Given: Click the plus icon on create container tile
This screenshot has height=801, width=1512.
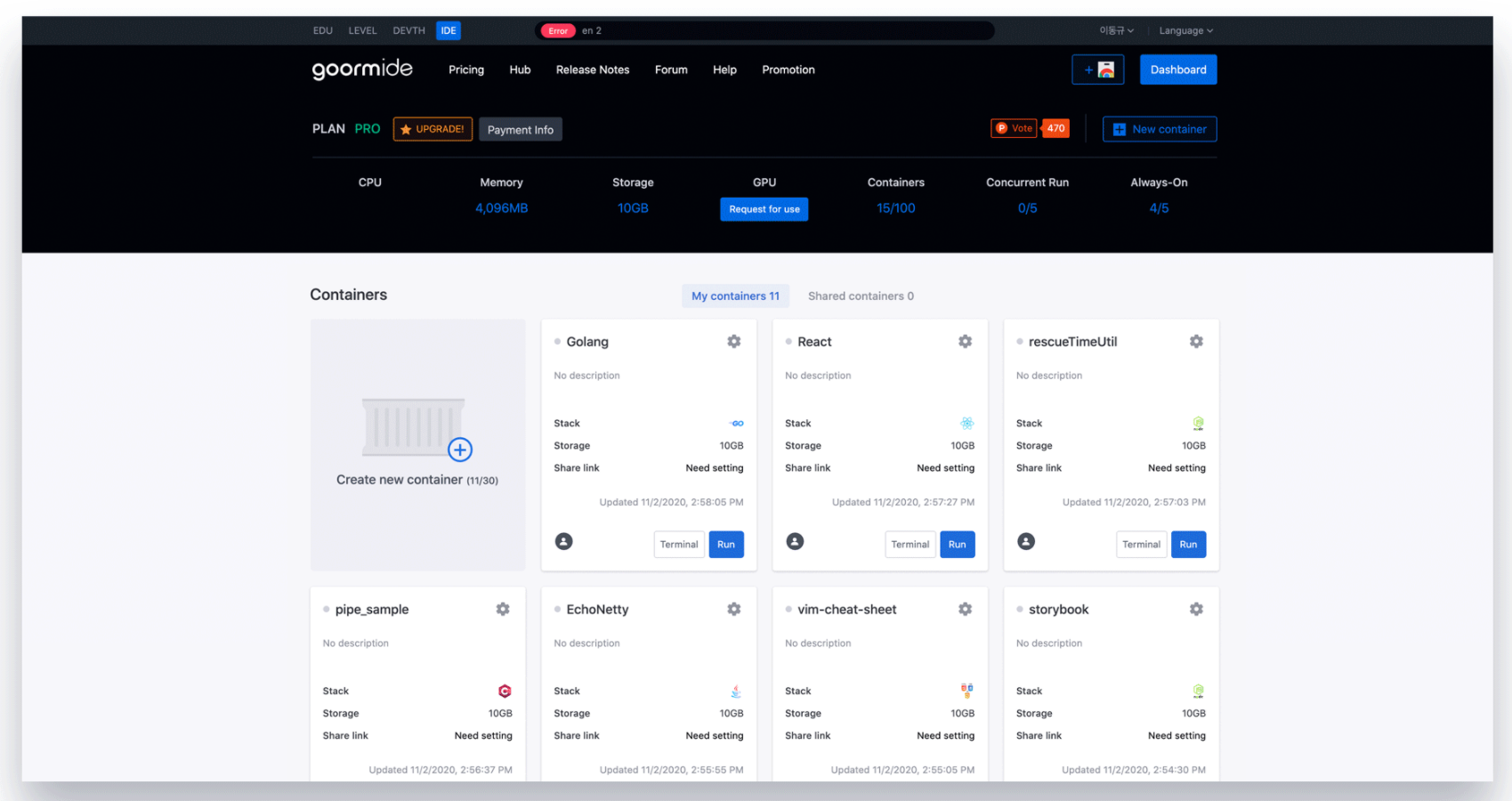Looking at the screenshot, I should [x=460, y=449].
